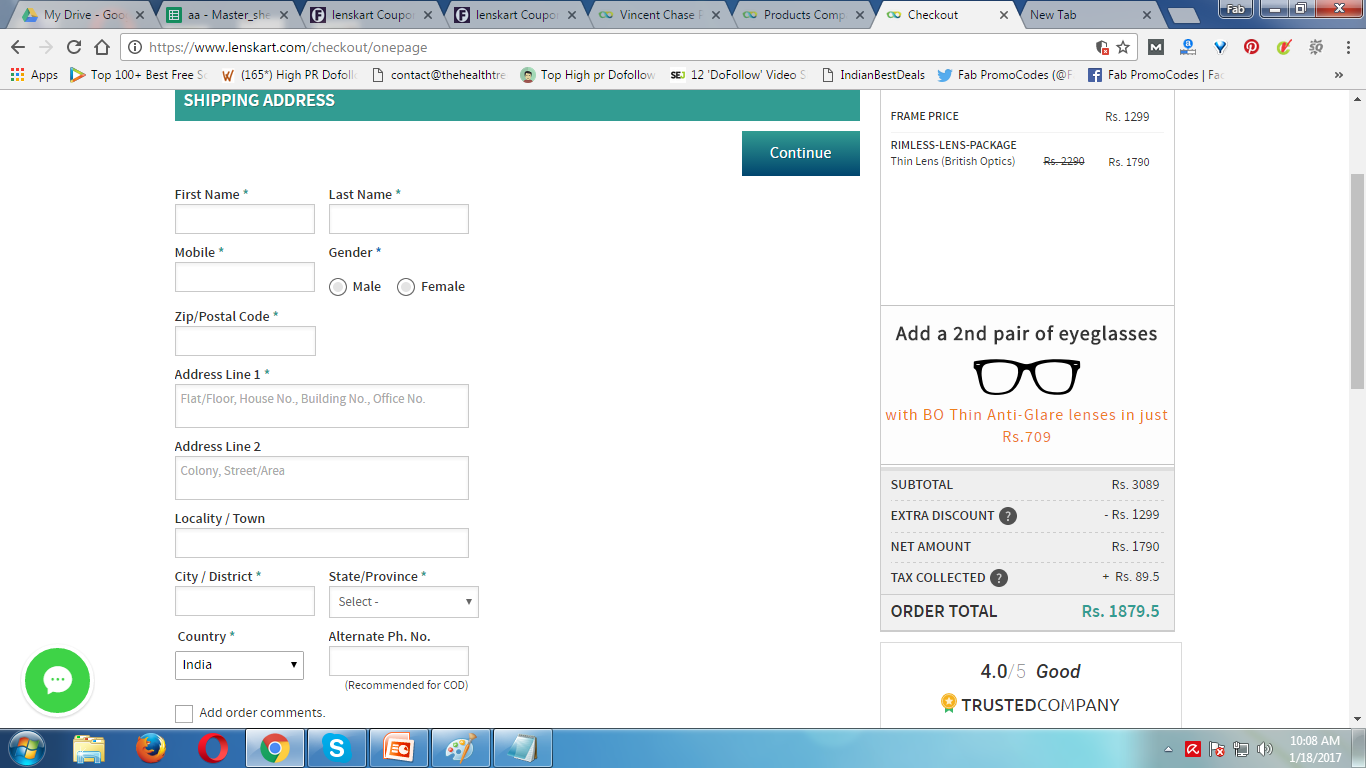Open Action Center flag in tray
Viewport: 1366px width, 768px height.
(x=1217, y=749)
